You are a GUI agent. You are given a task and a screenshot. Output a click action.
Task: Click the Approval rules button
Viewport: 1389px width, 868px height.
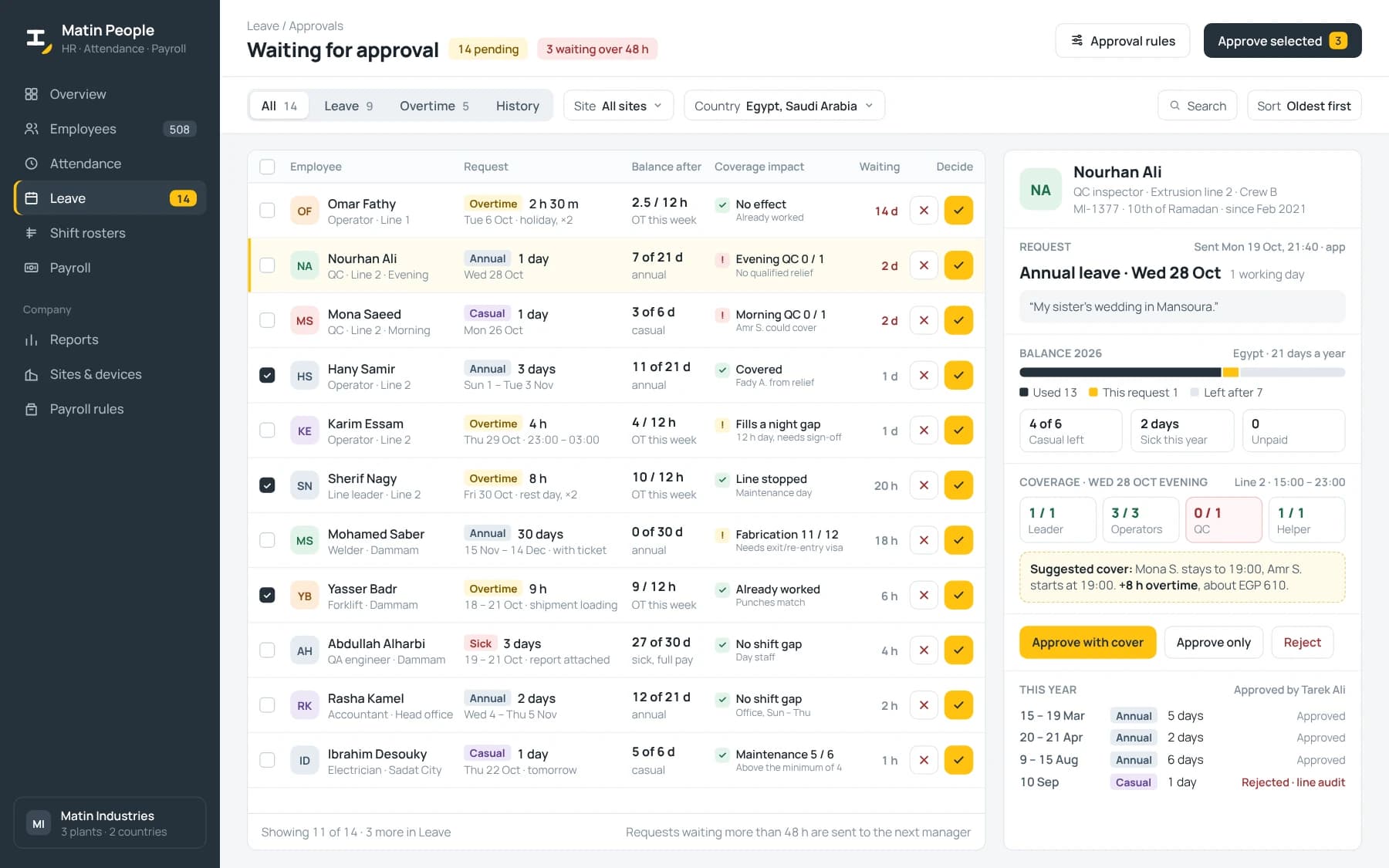(1122, 41)
